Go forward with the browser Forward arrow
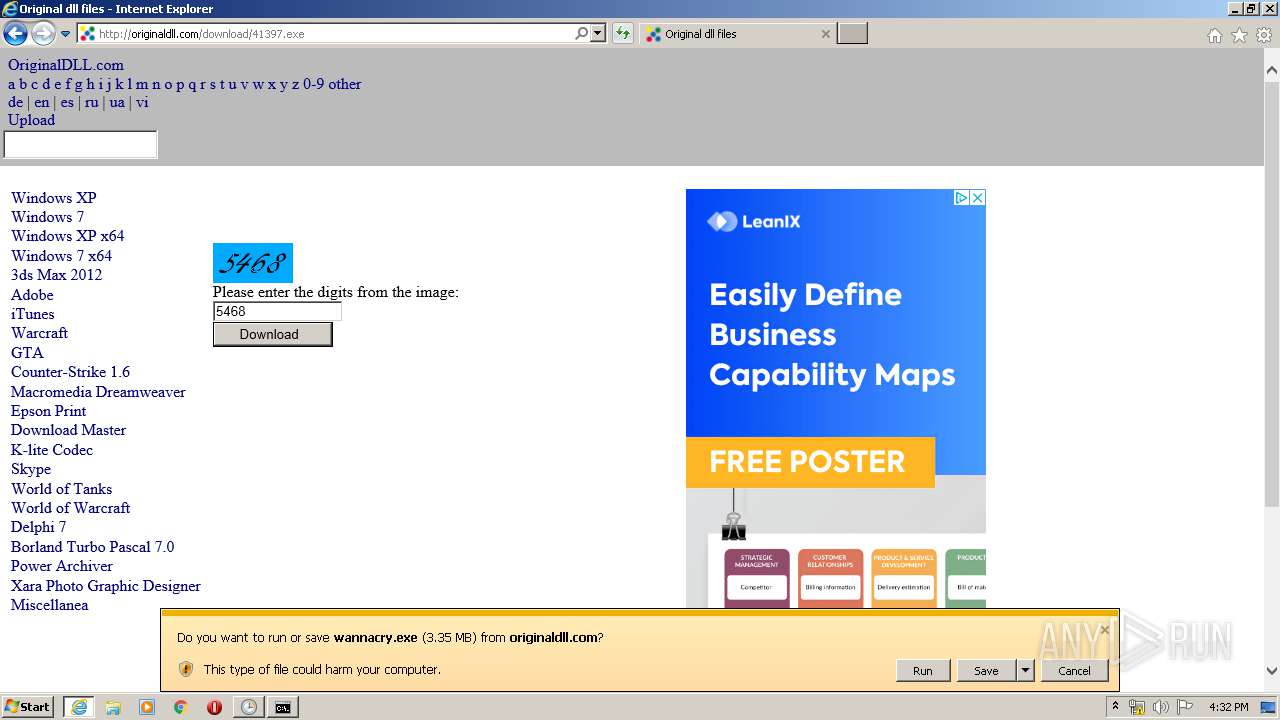Viewport: 1280px width, 720px height. pyautogui.click(x=43, y=34)
